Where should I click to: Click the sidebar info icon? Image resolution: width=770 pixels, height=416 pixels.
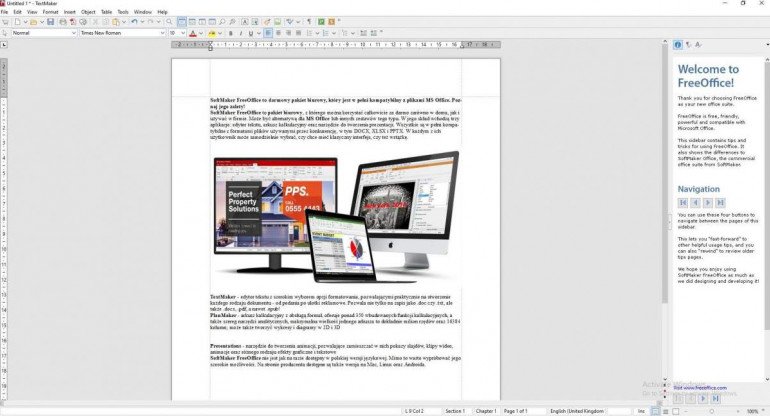(x=678, y=45)
